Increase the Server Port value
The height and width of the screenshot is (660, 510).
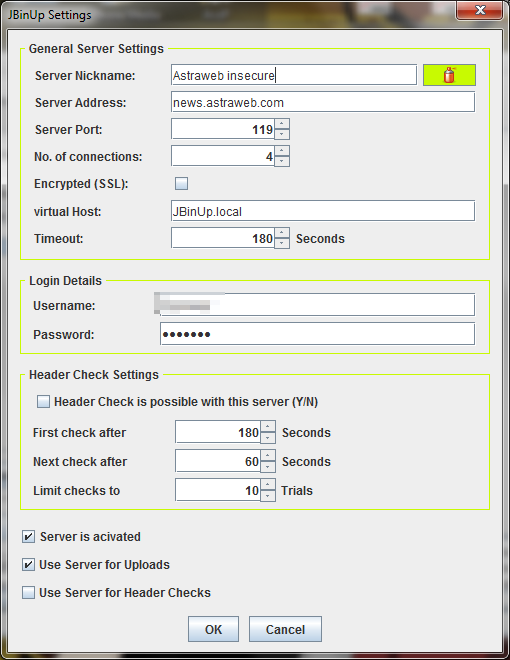pos(282,124)
